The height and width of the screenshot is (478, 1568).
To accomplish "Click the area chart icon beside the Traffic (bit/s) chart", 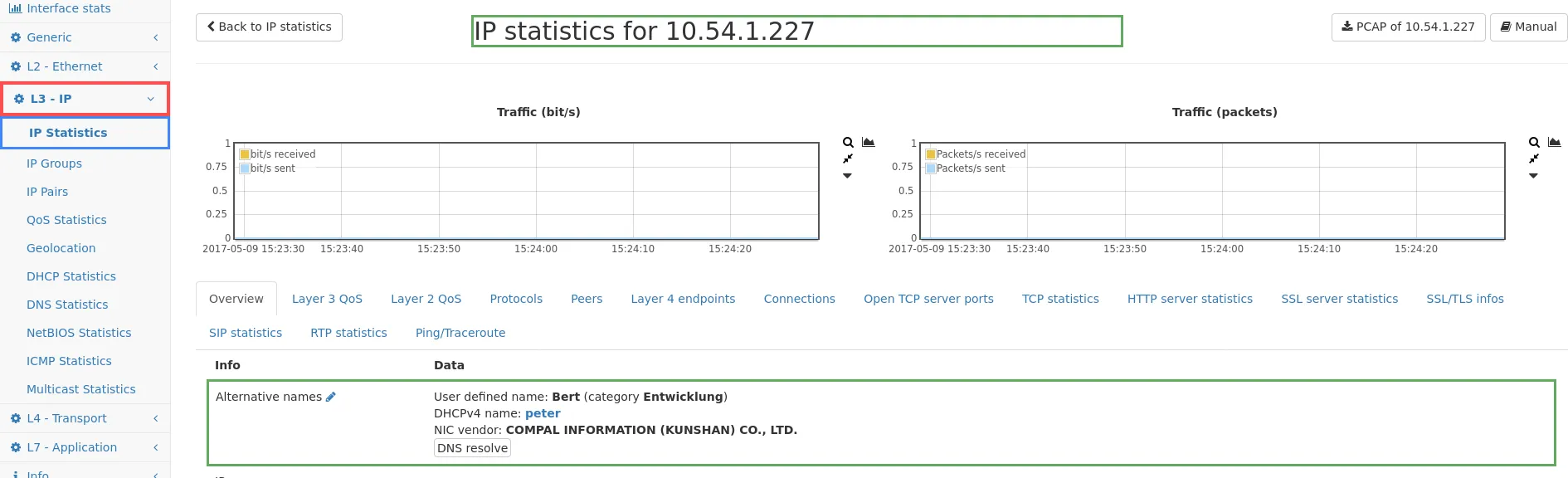I will (x=868, y=143).
